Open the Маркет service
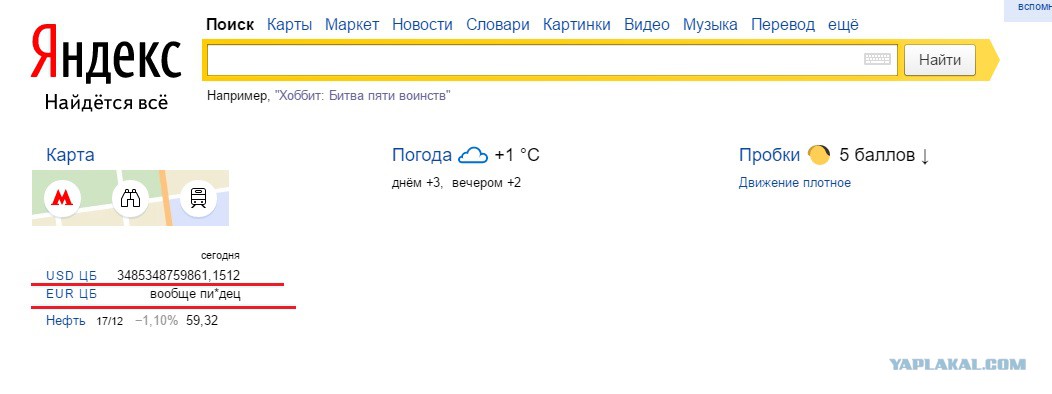The width and height of the screenshot is (1052, 394). [352, 25]
